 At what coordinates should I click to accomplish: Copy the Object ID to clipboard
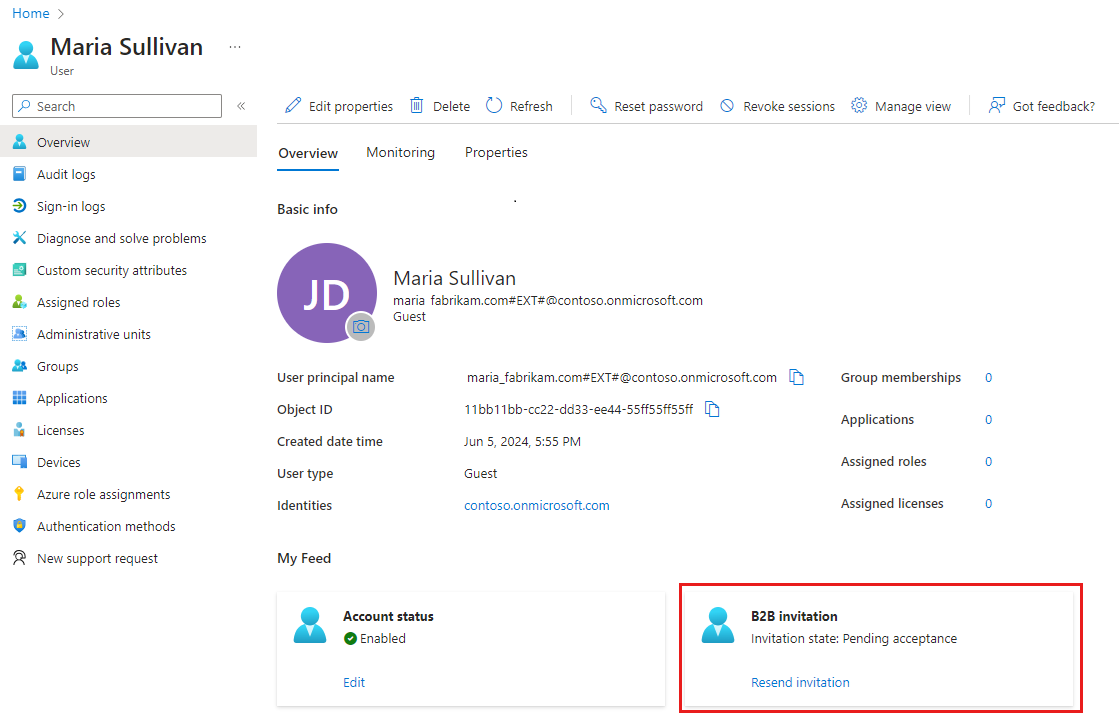point(712,409)
